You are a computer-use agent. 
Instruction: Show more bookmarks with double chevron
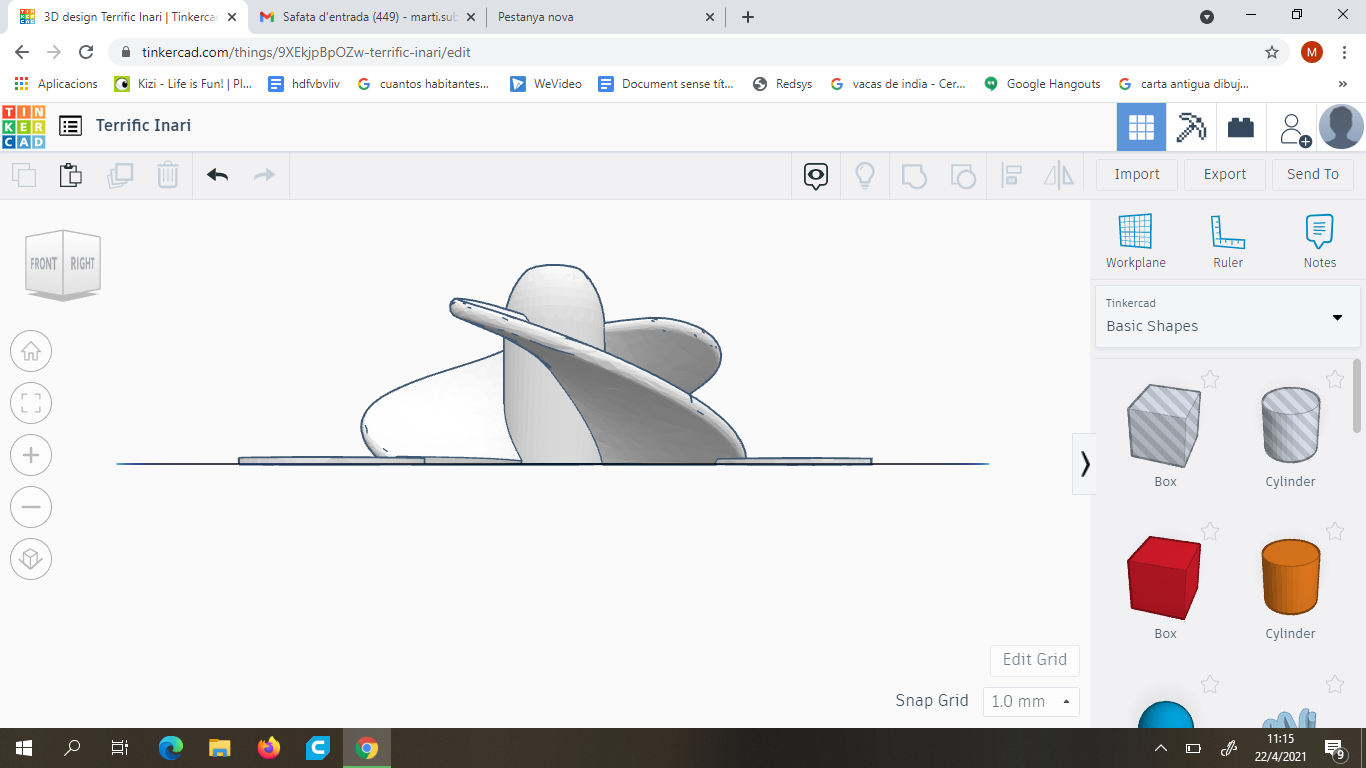(1343, 84)
